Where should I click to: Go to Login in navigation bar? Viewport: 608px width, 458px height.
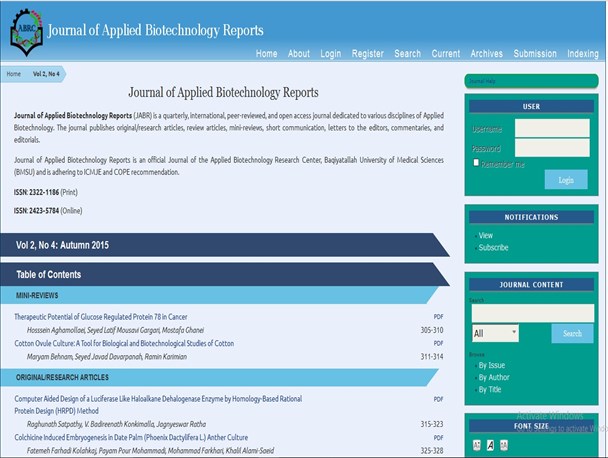click(330, 54)
